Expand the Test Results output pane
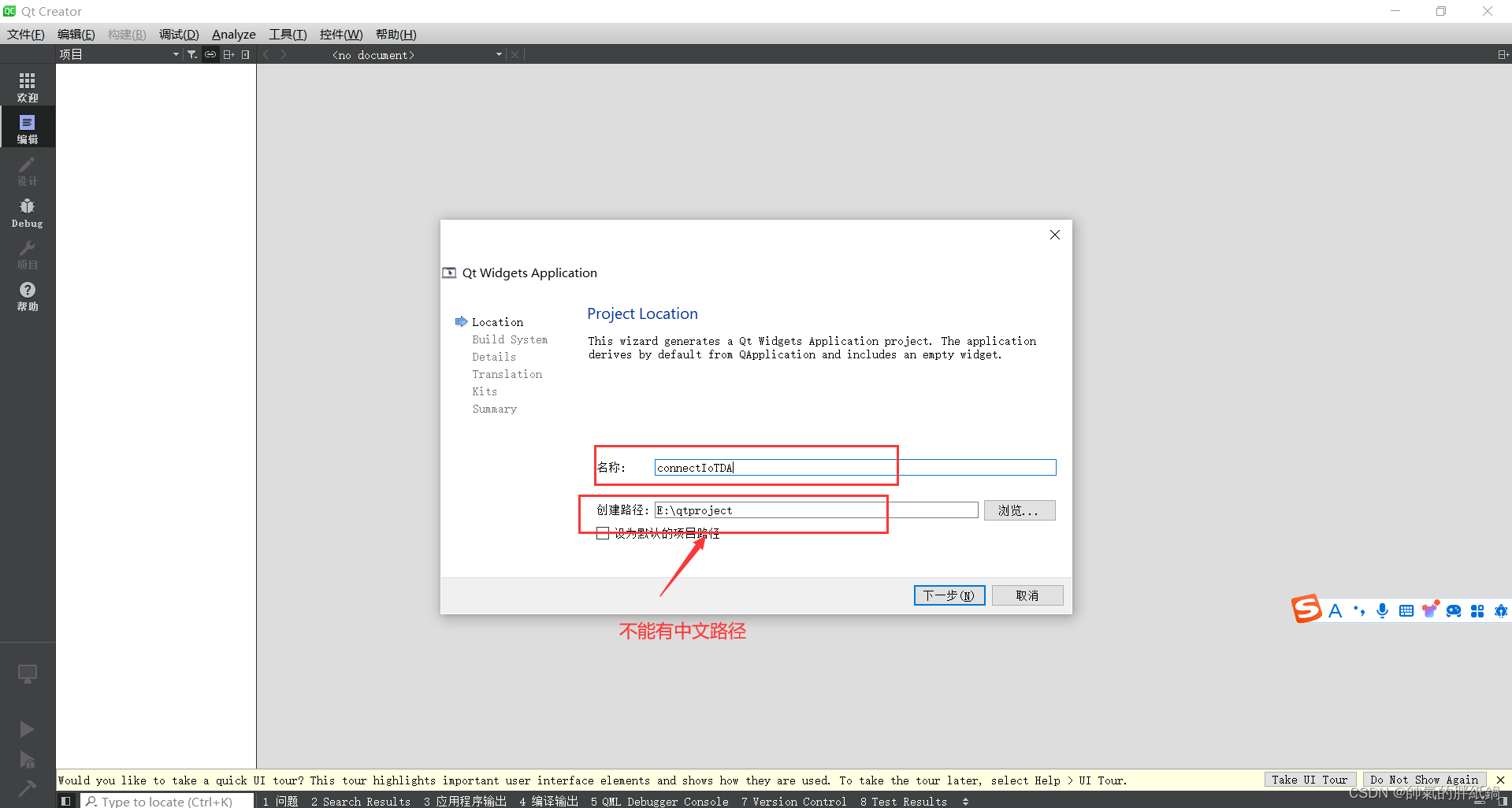This screenshot has width=1512, height=808. (x=904, y=801)
